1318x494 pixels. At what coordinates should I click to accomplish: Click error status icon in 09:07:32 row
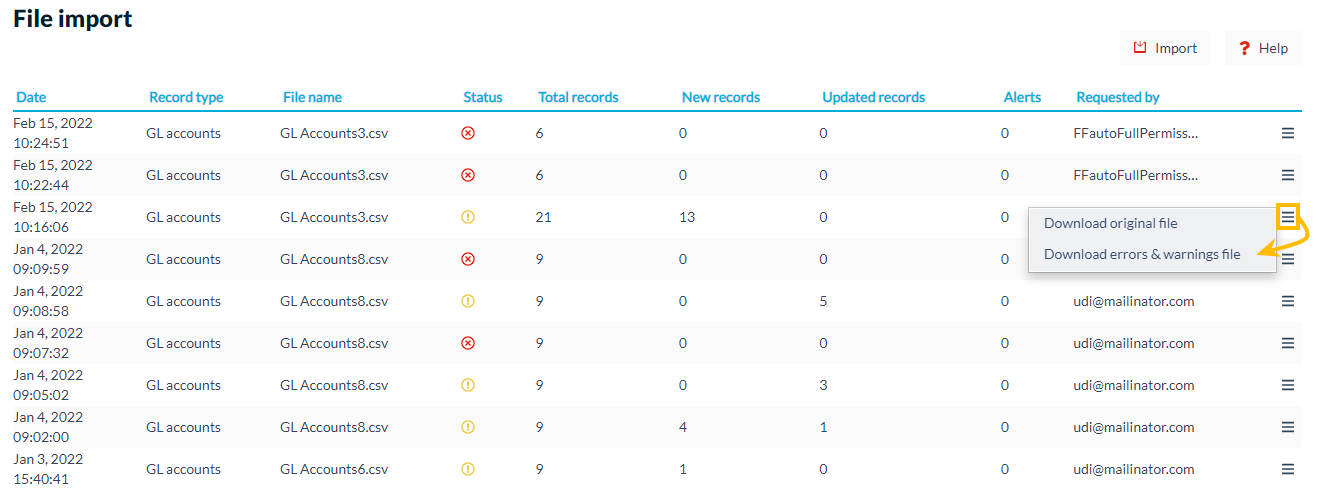point(468,343)
